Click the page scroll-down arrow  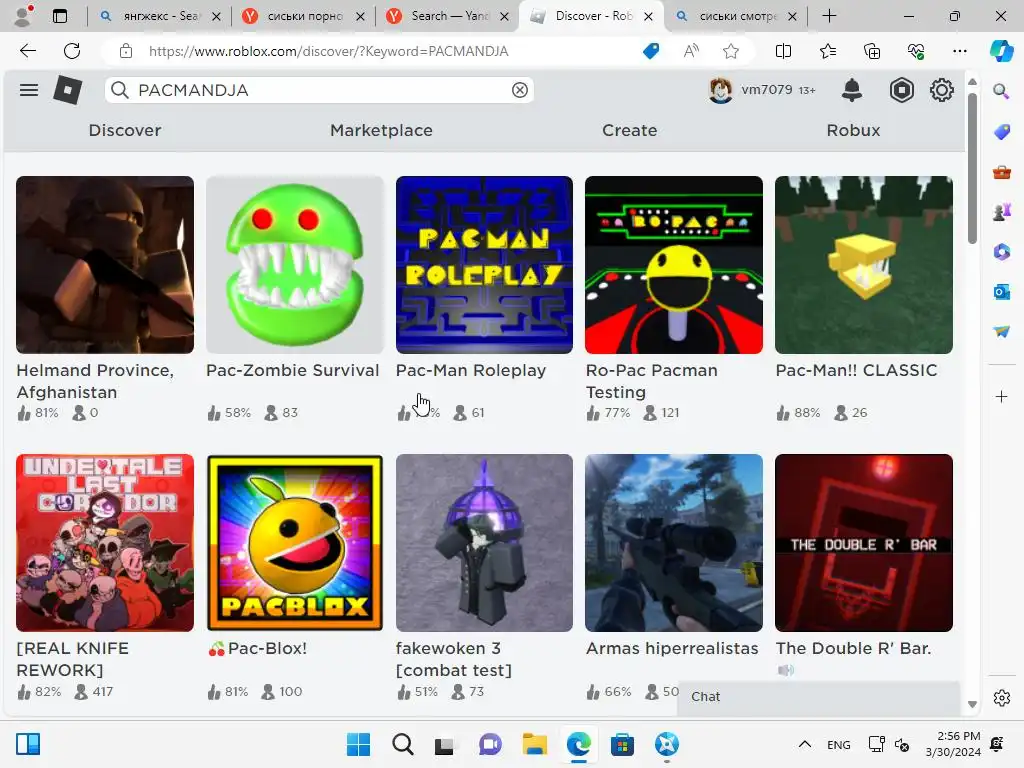(972, 704)
